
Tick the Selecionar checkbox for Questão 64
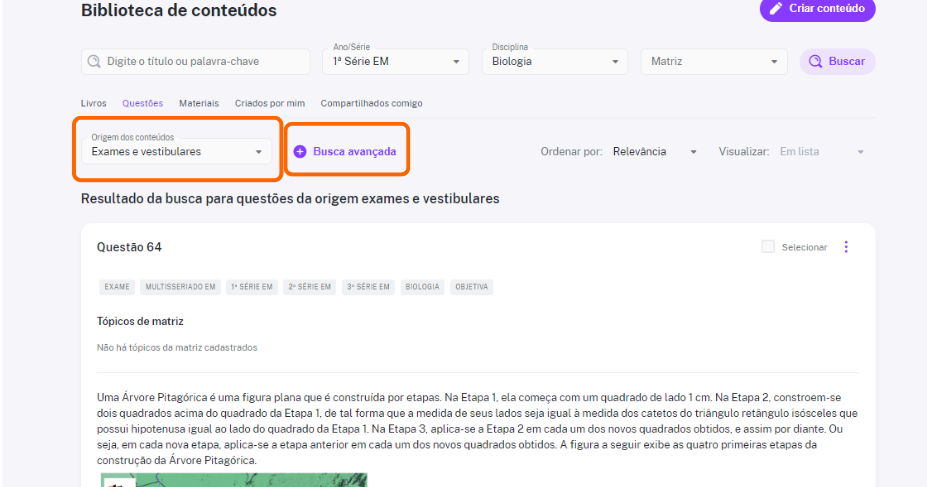pyautogui.click(x=768, y=246)
